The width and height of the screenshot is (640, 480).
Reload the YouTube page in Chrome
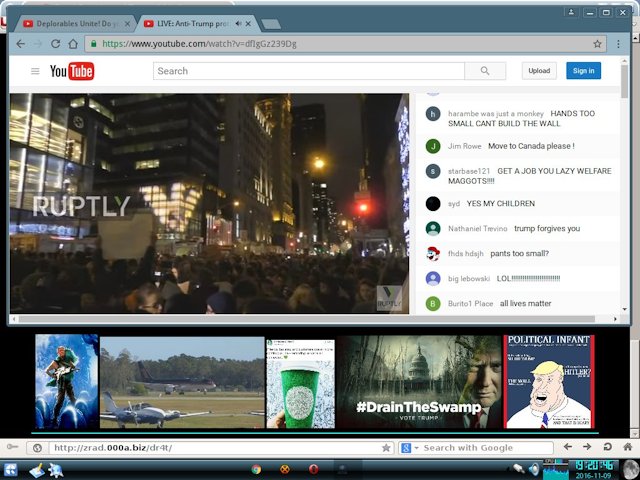point(56,44)
